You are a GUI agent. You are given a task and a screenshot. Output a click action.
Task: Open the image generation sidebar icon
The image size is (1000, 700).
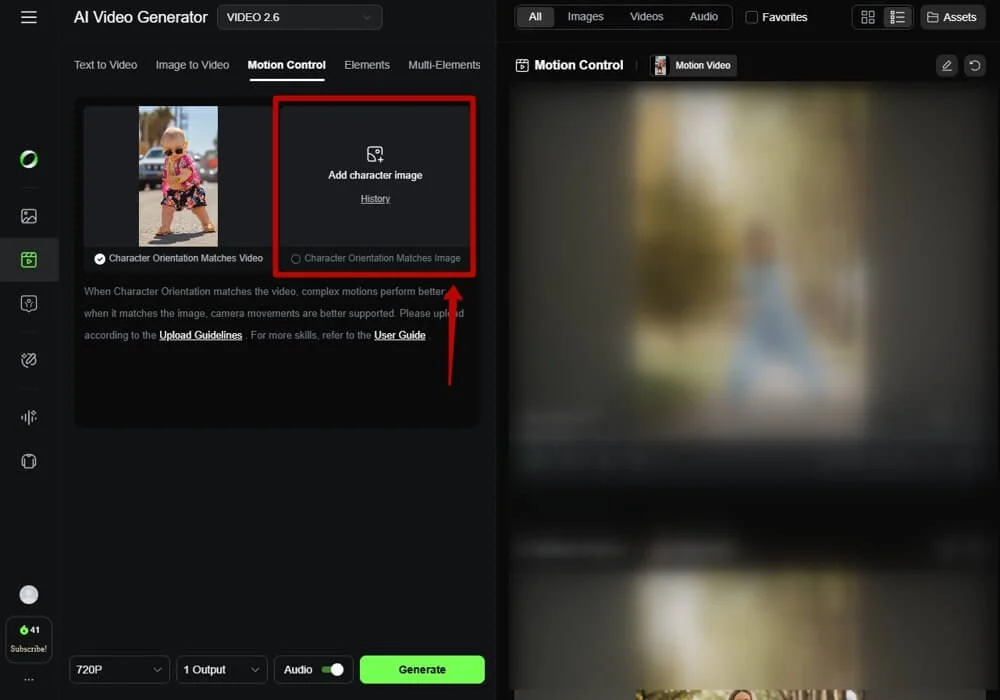pos(29,216)
